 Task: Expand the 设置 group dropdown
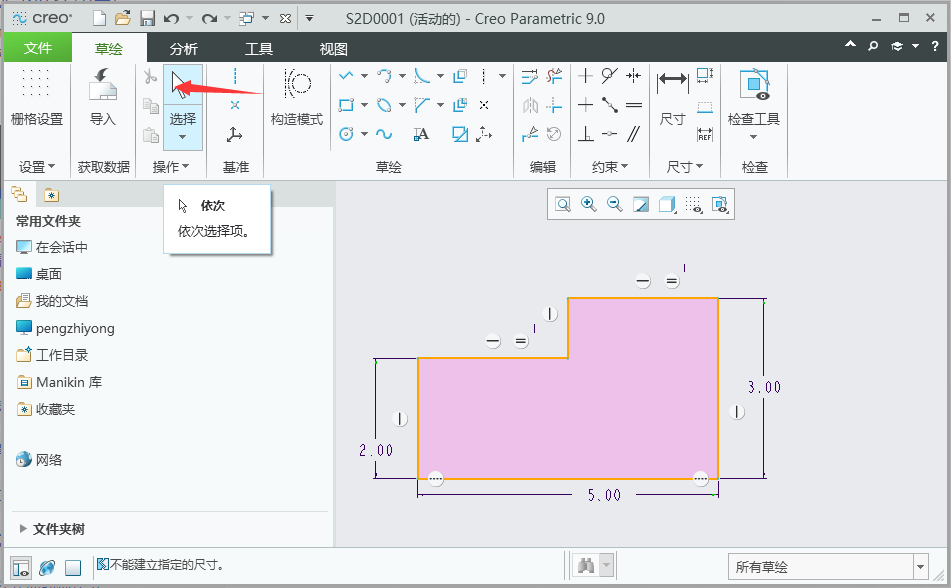36,166
